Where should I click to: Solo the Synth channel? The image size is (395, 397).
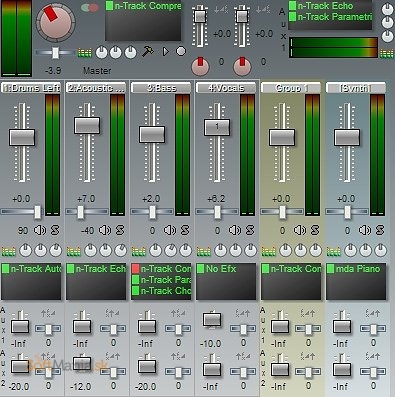[x=380, y=230]
